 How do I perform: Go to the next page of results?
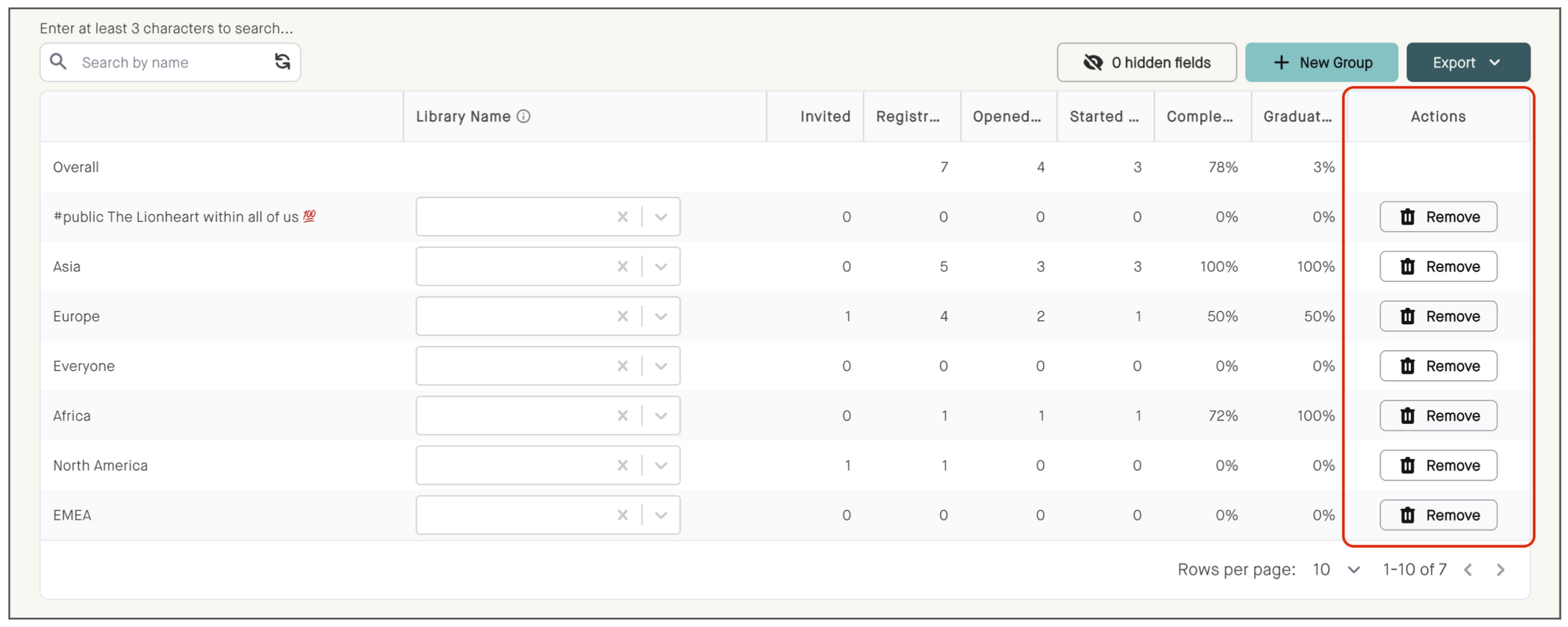pos(1501,570)
